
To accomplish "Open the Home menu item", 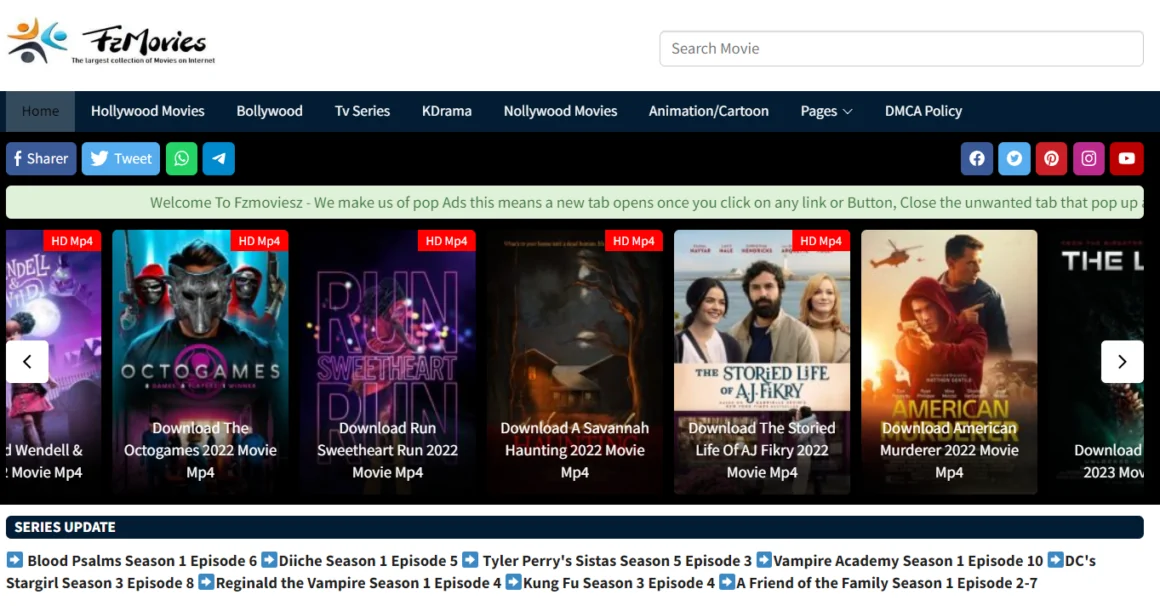I will tap(40, 111).
